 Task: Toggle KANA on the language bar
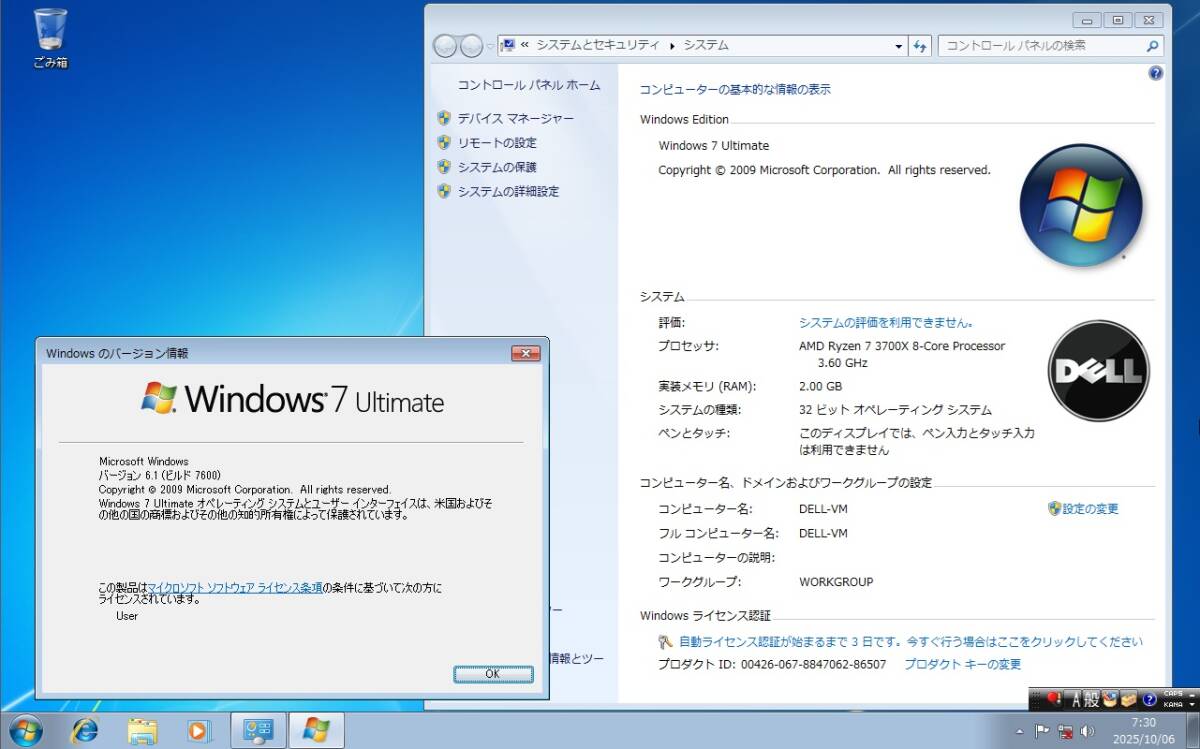pos(1173,704)
